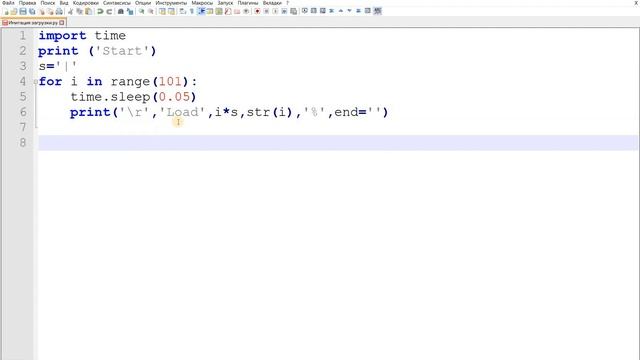Image resolution: width=640 pixels, height=360 pixels.
Task: Click the empty highlighted line 8
Action: (x=338, y=142)
